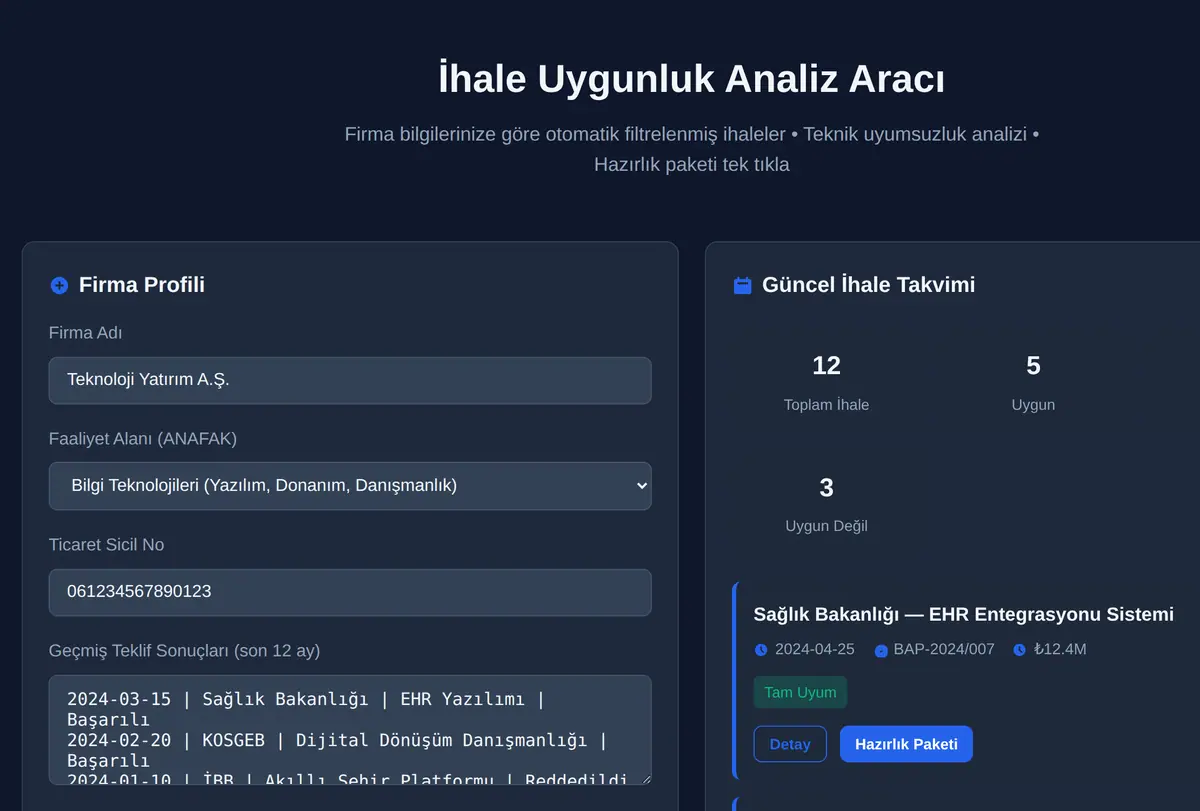
Task: Click the Toplam İhale label
Action: 826,405
